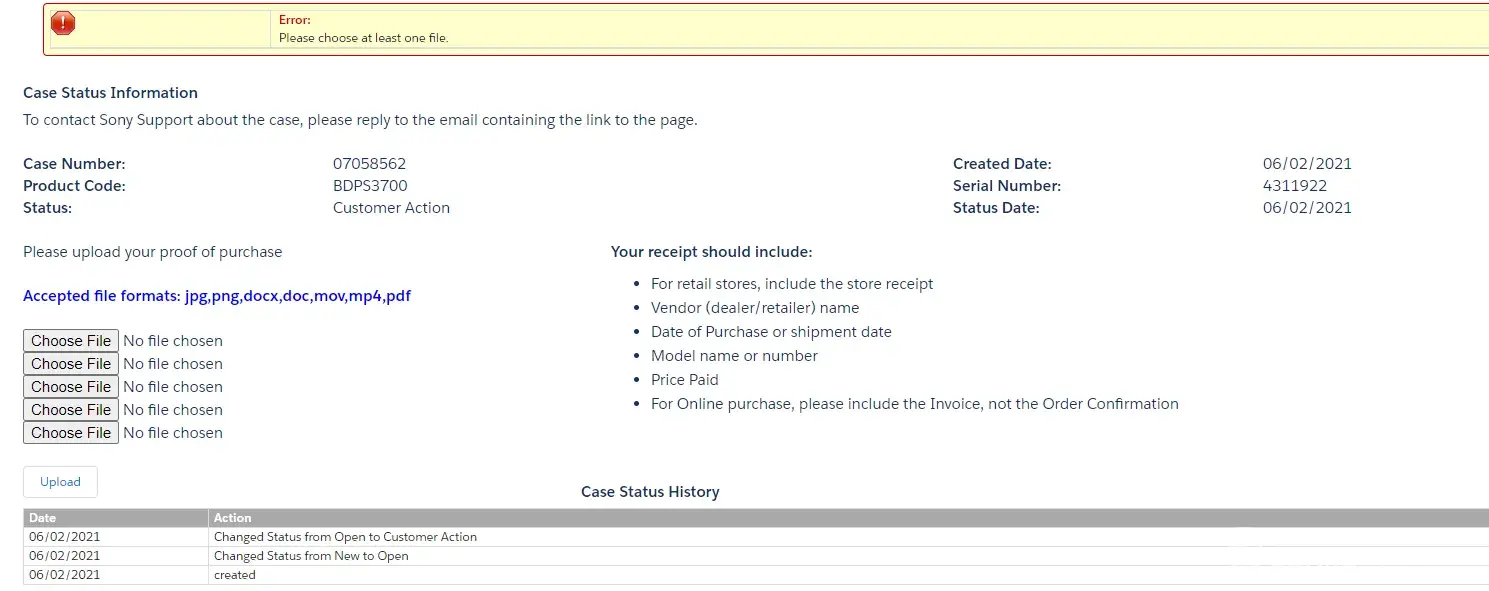This screenshot has height=591, width=1489.
Task: Click the second Choose File button
Action: (71, 364)
